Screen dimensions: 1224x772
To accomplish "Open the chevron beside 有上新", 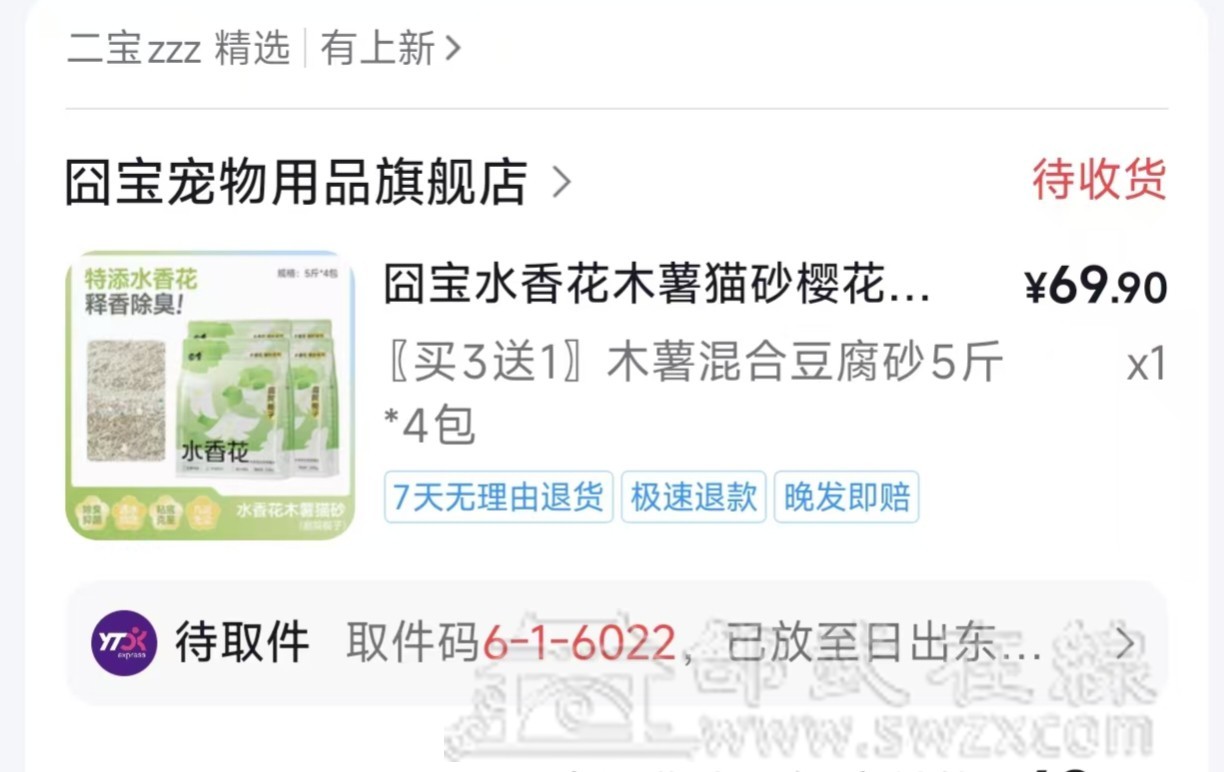I will pos(452,48).
